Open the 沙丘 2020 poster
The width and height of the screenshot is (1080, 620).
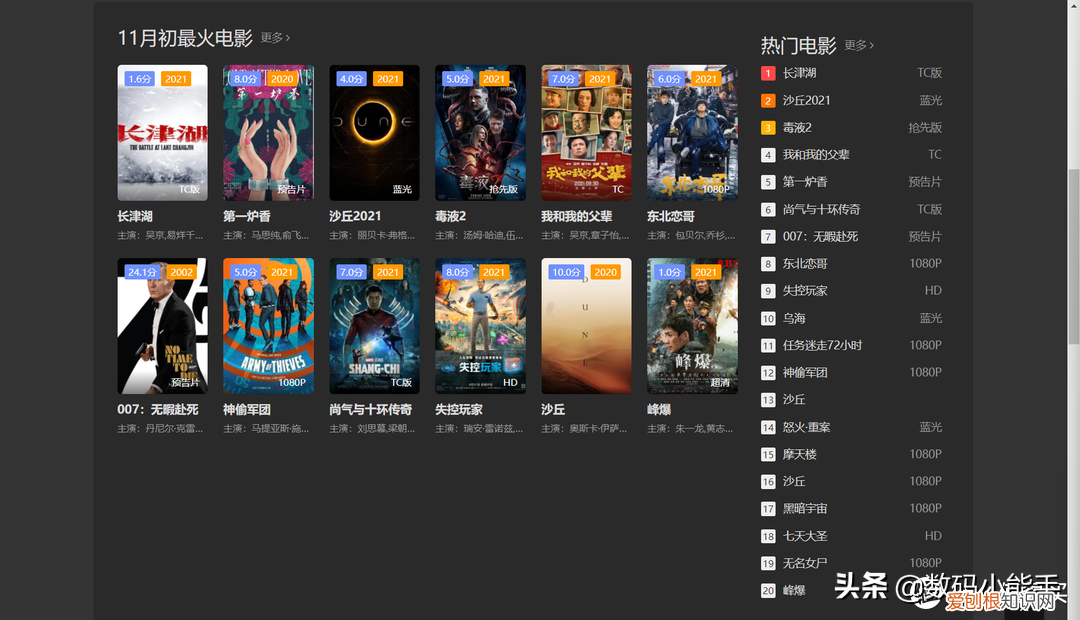coord(586,326)
